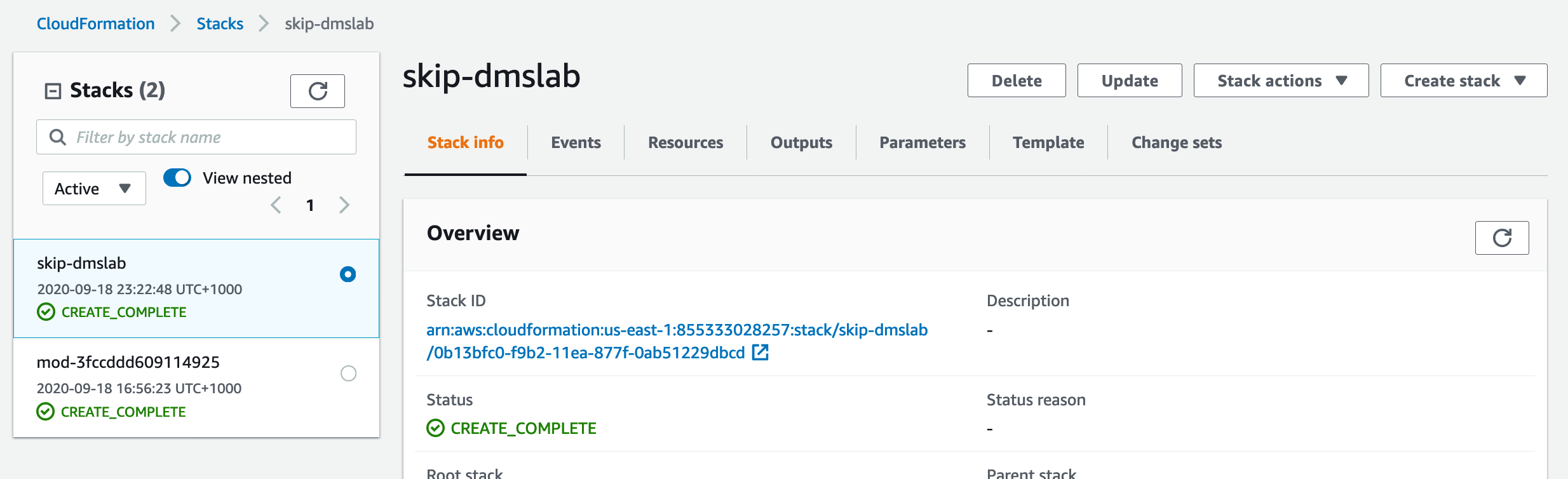This screenshot has height=479, width=1568.
Task: Click timestamp 2020-09-18 23:22:48 UTC+1000
Action: (x=140, y=289)
